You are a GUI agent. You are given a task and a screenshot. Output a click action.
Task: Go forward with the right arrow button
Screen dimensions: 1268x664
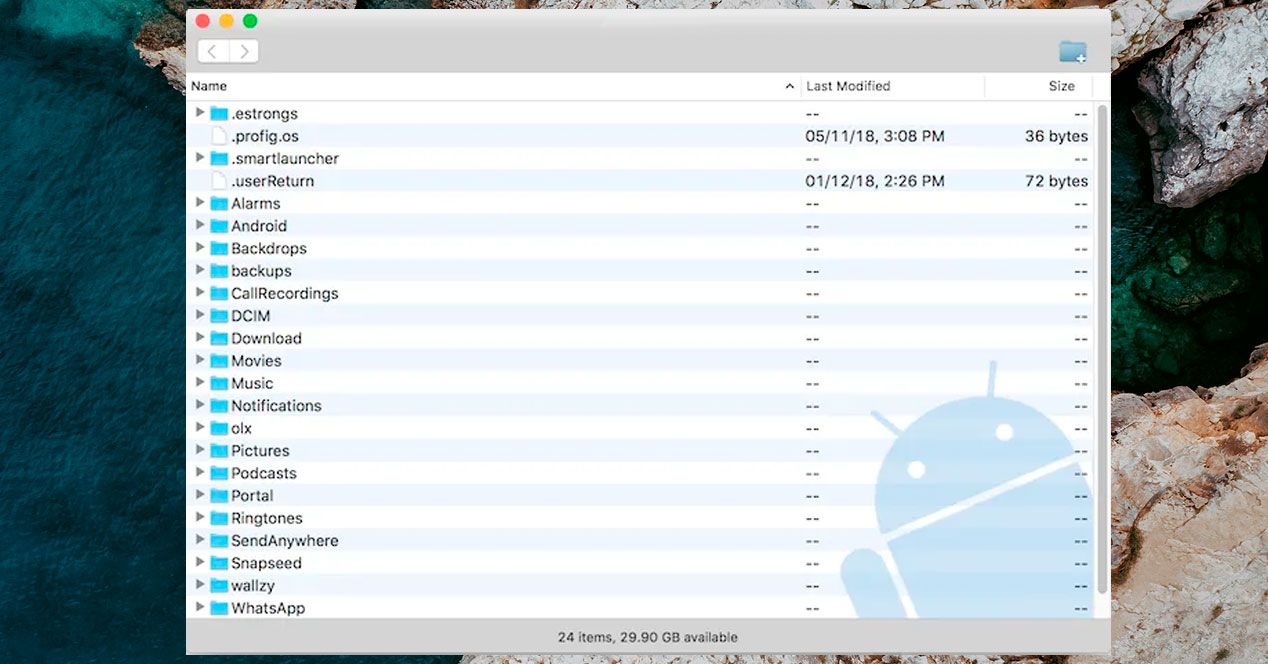(244, 51)
